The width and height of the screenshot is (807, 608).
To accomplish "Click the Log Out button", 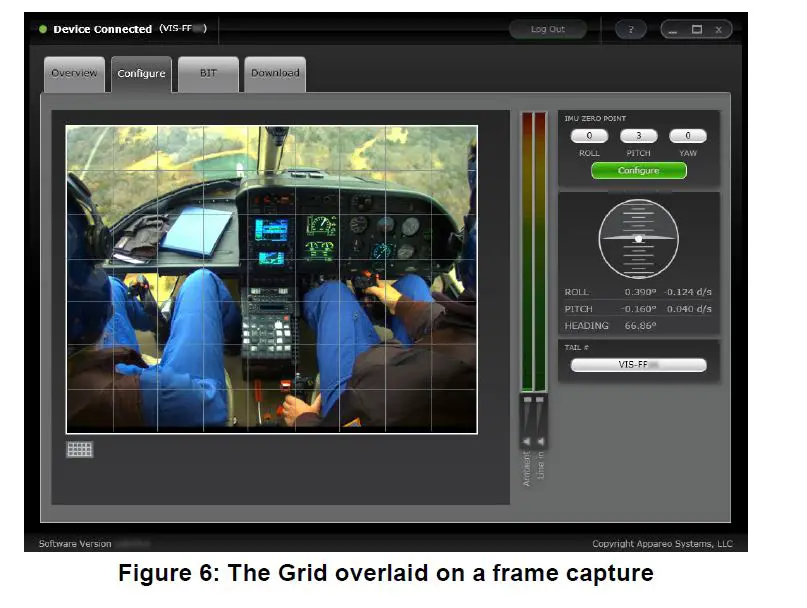I will pos(548,30).
